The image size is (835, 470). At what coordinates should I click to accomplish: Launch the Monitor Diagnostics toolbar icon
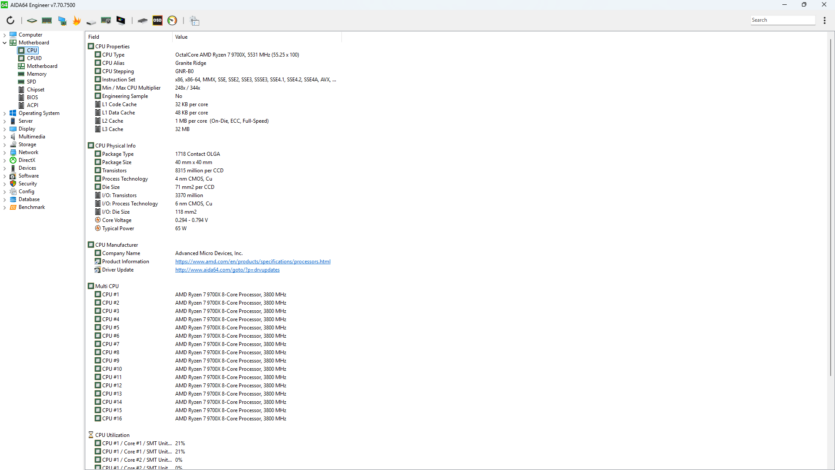tap(121, 20)
